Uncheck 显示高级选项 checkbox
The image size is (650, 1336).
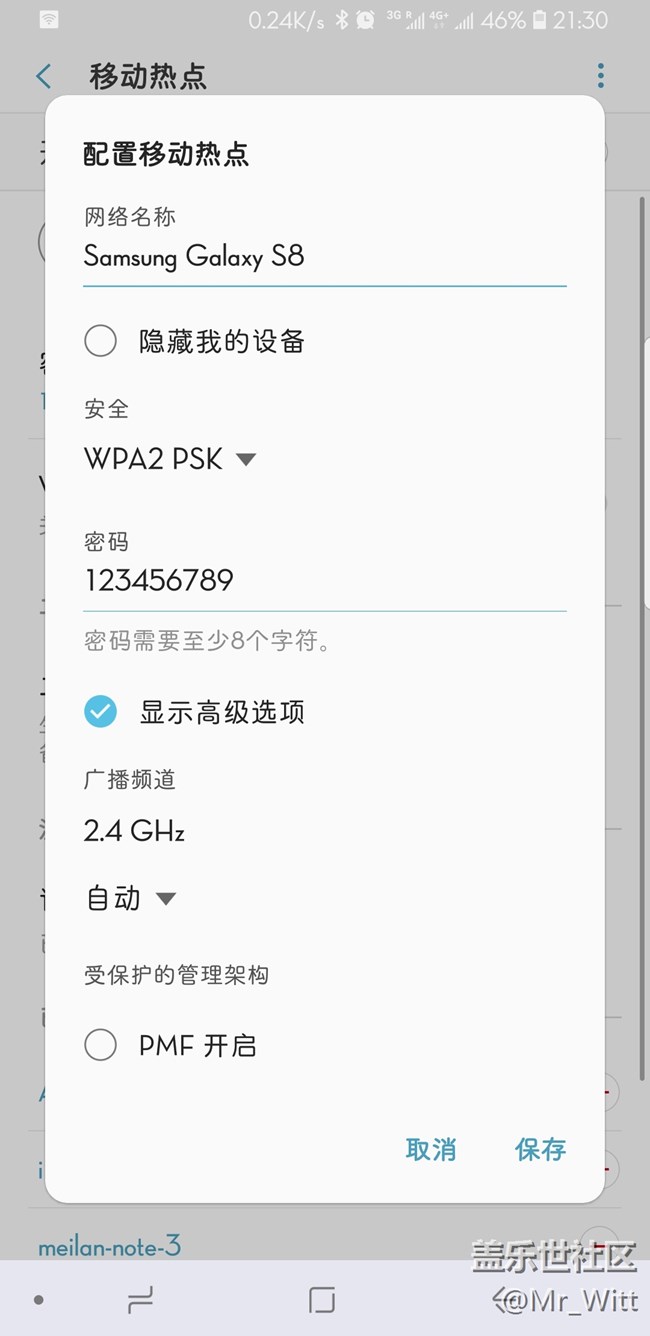point(100,712)
